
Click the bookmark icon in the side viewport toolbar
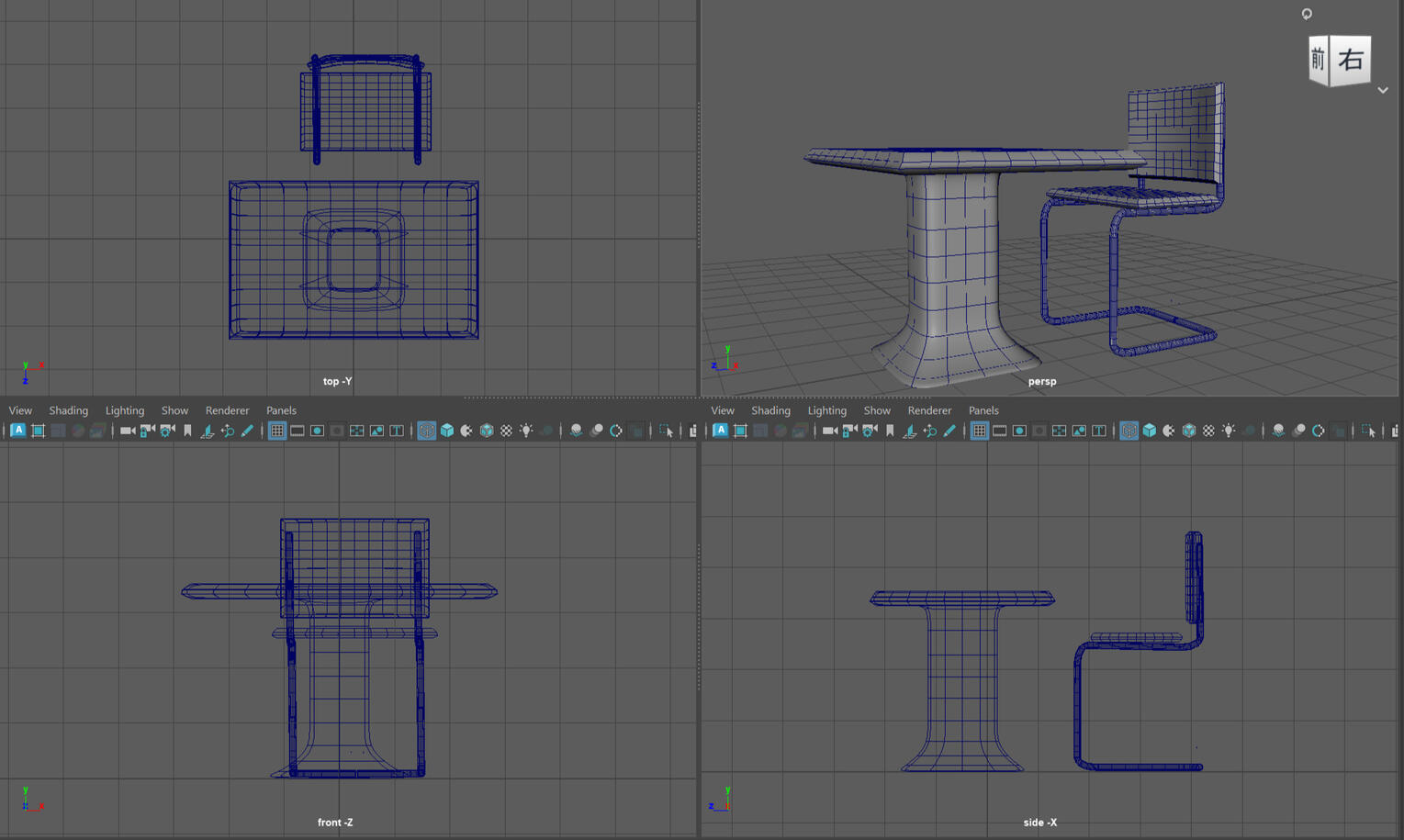(890, 431)
